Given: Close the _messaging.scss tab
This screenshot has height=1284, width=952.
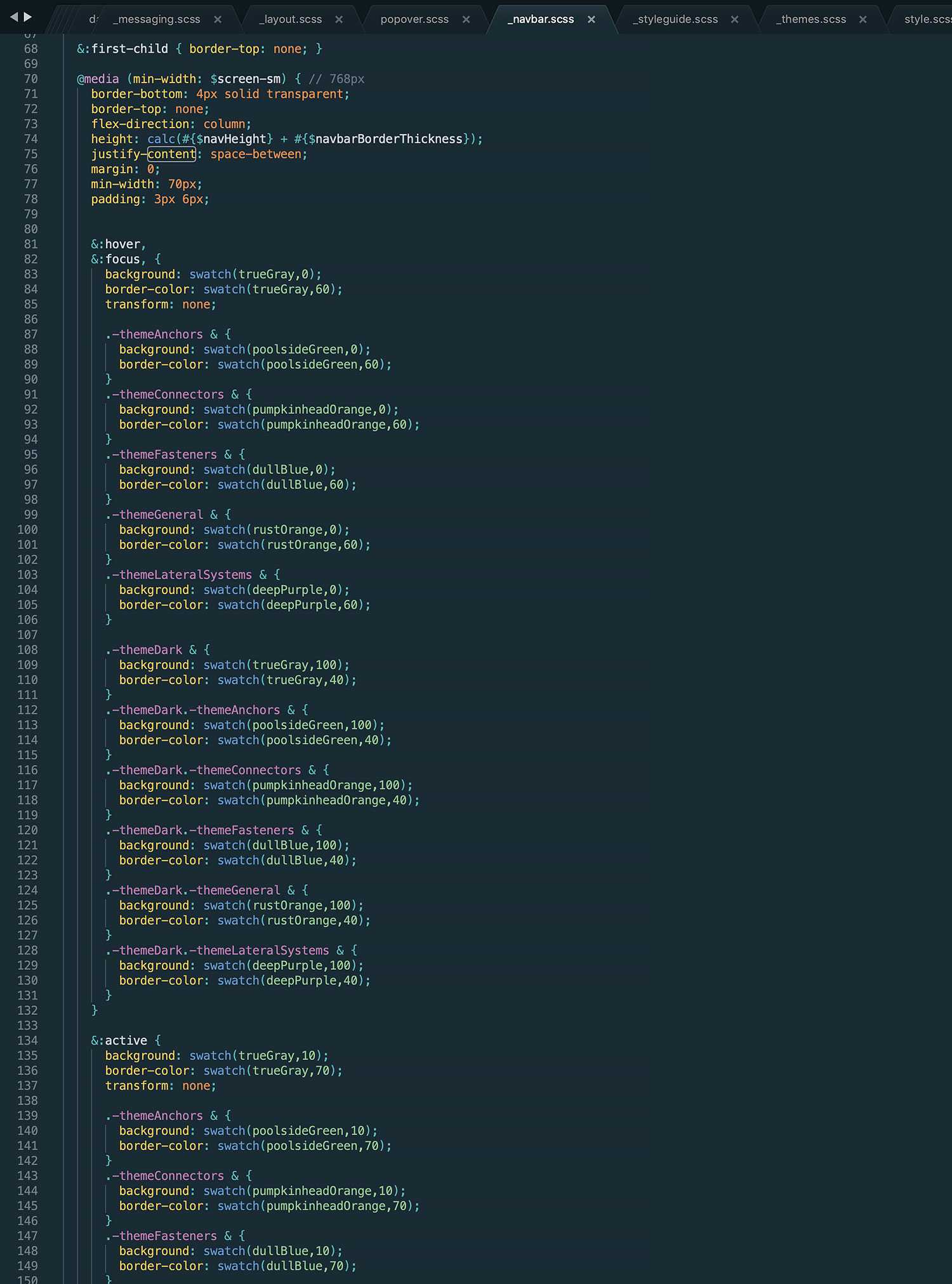Looking at the screenshot, I should click(x=218, y=20).
